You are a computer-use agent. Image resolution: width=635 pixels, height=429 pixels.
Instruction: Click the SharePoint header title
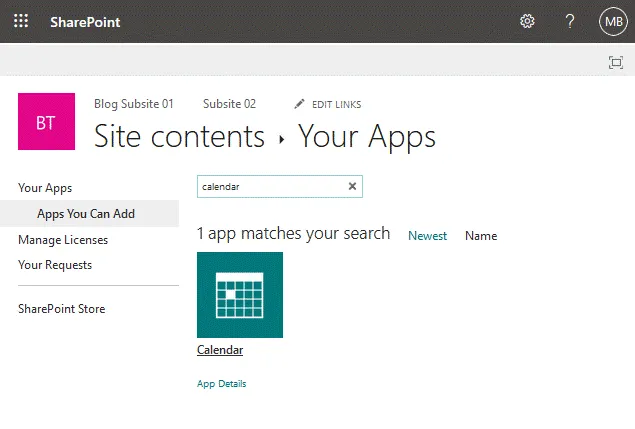point(85,21)
